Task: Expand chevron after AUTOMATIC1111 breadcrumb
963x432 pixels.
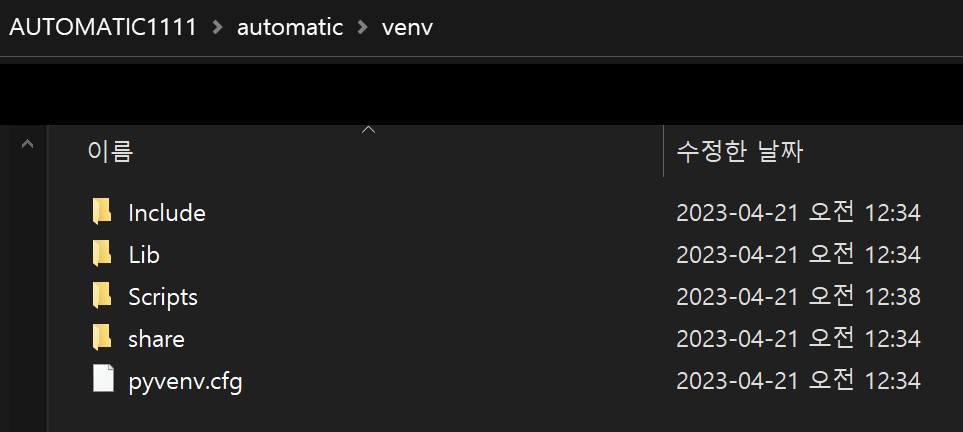Action: 217,28
